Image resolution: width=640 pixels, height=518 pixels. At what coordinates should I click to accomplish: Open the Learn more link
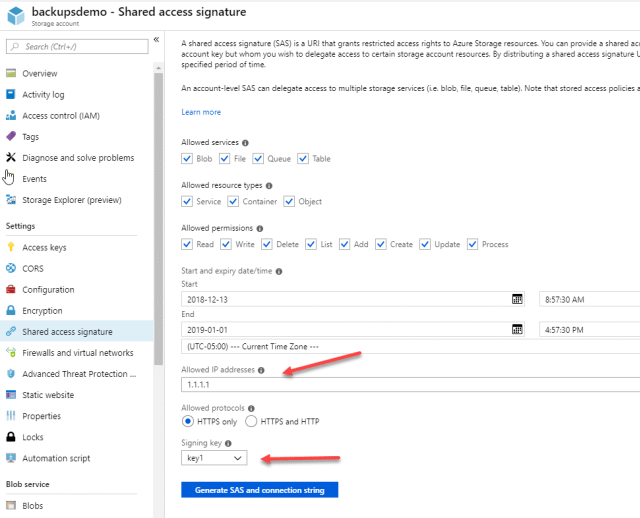click(201, 112)
